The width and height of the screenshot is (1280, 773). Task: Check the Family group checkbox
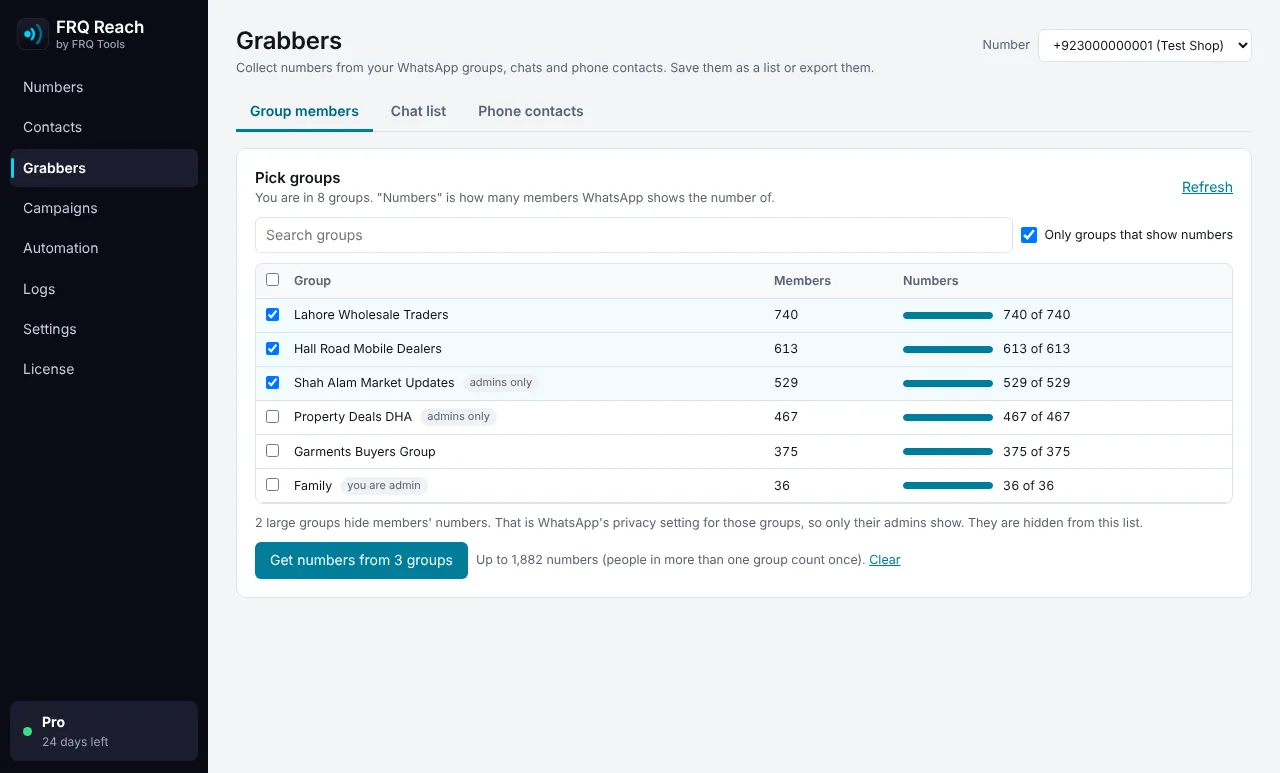coord(272,485)
